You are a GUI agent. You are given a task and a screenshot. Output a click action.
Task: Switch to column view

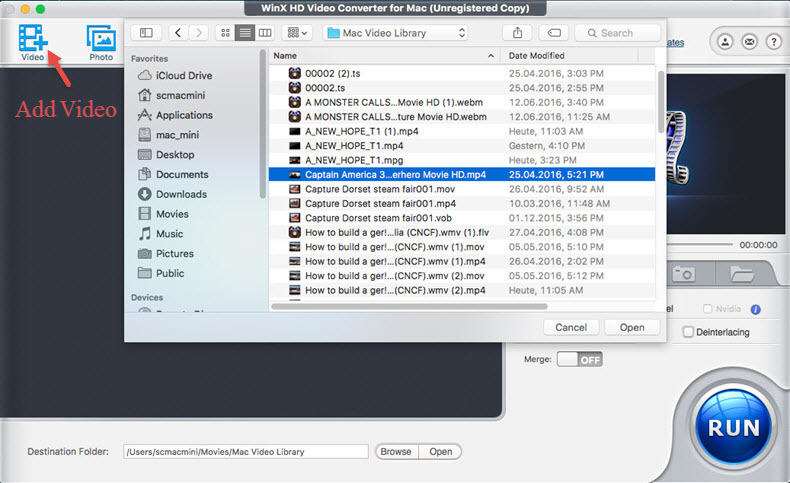click(265, 33)
